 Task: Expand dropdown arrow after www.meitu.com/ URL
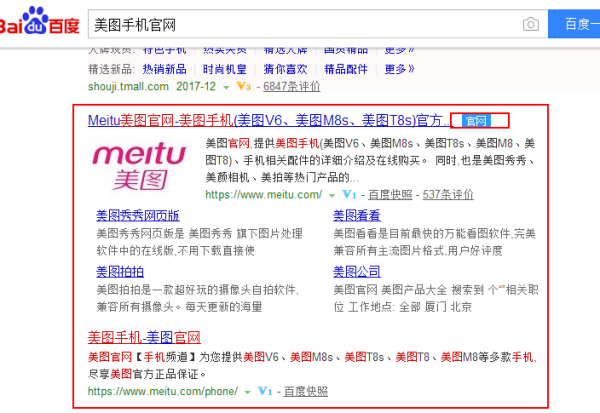[332, 196]
